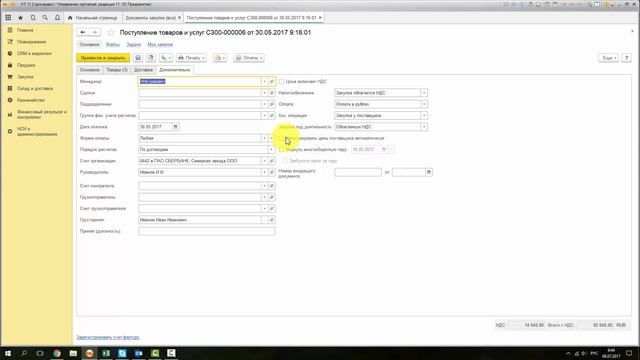This screenshot has height=360, width=640.
Task: Save the document with the diskette icon
Action: (x=138, y=58)
